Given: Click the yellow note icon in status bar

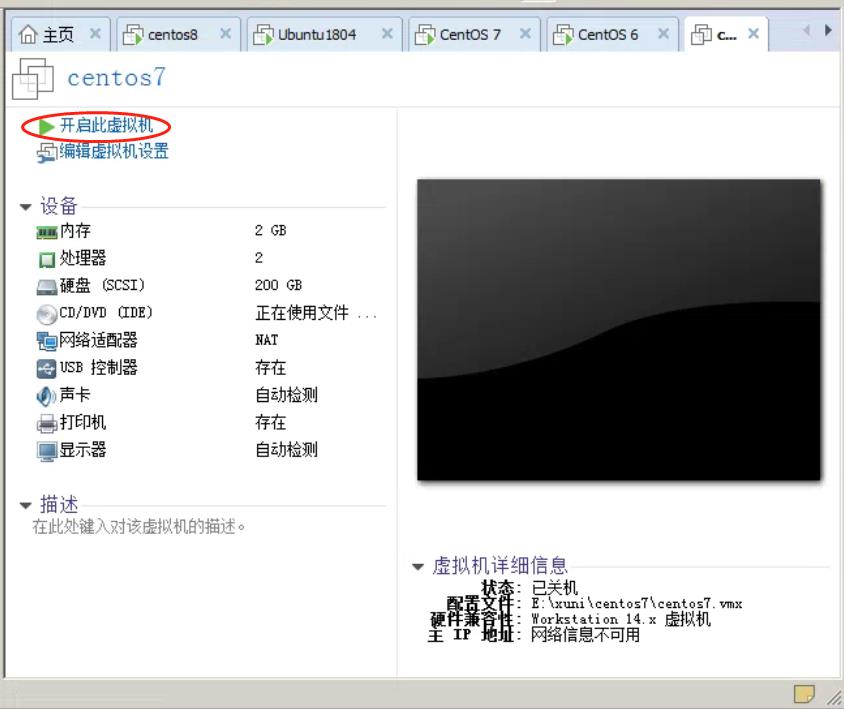Looking at the screenshot, I should point(804,693).
